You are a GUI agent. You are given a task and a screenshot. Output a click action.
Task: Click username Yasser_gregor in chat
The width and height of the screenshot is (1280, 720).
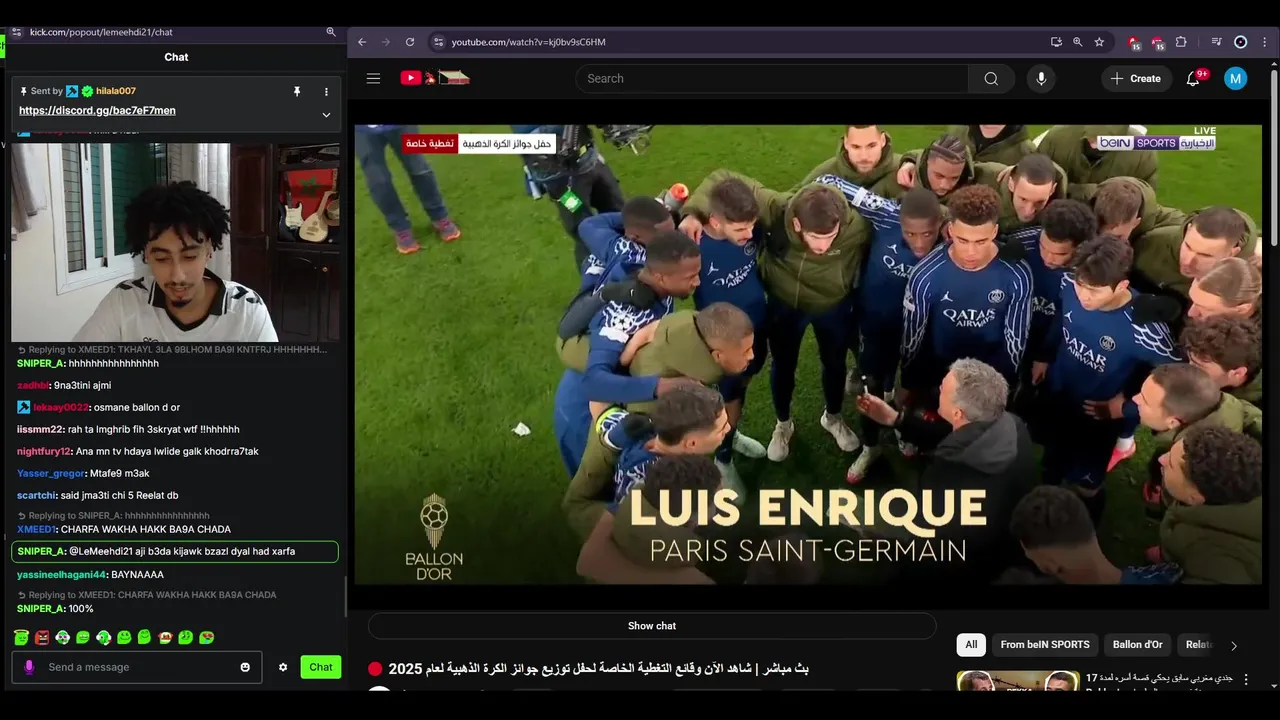click(51, 473)
